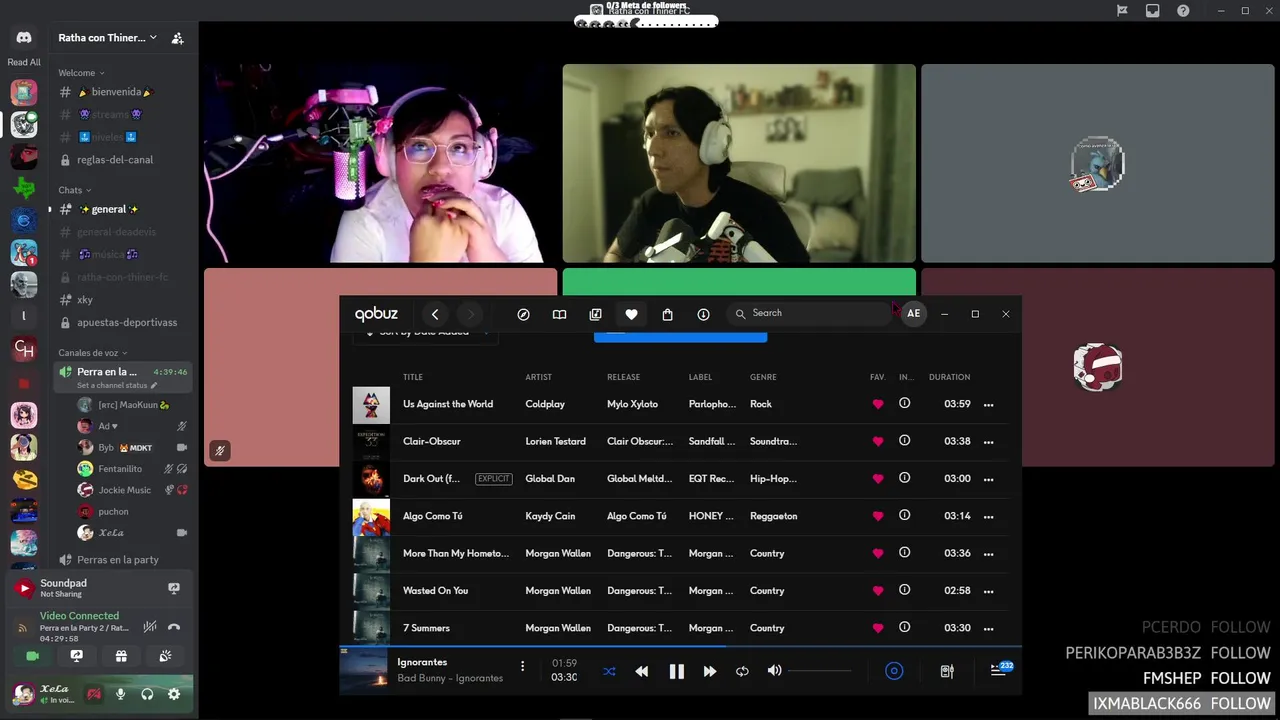Mute Discord microphone
The image size is (1280, 720).
[x=121, y=694]
